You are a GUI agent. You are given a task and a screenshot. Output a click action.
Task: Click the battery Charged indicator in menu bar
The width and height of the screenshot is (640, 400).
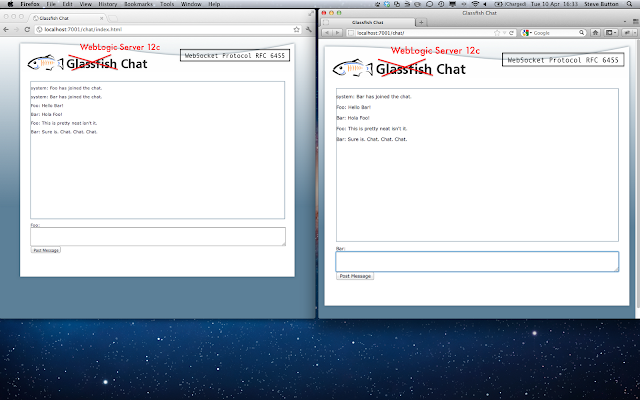(510, 4)
